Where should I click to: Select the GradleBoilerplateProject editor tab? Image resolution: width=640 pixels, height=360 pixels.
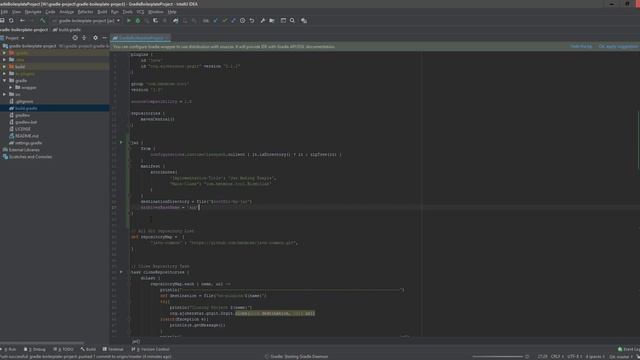(x=140, y=38)
